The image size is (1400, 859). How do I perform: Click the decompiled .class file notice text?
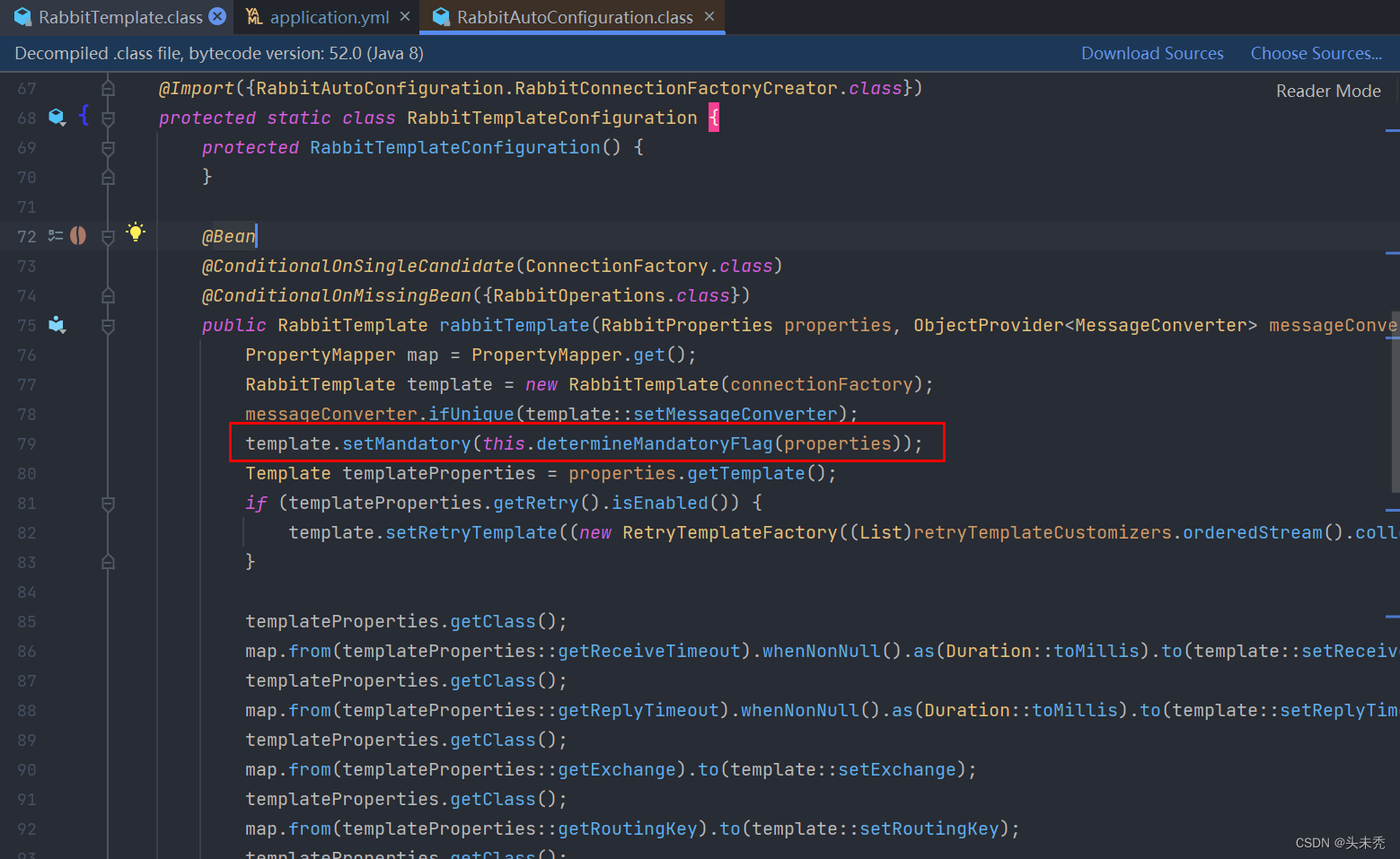click(219, 53)
